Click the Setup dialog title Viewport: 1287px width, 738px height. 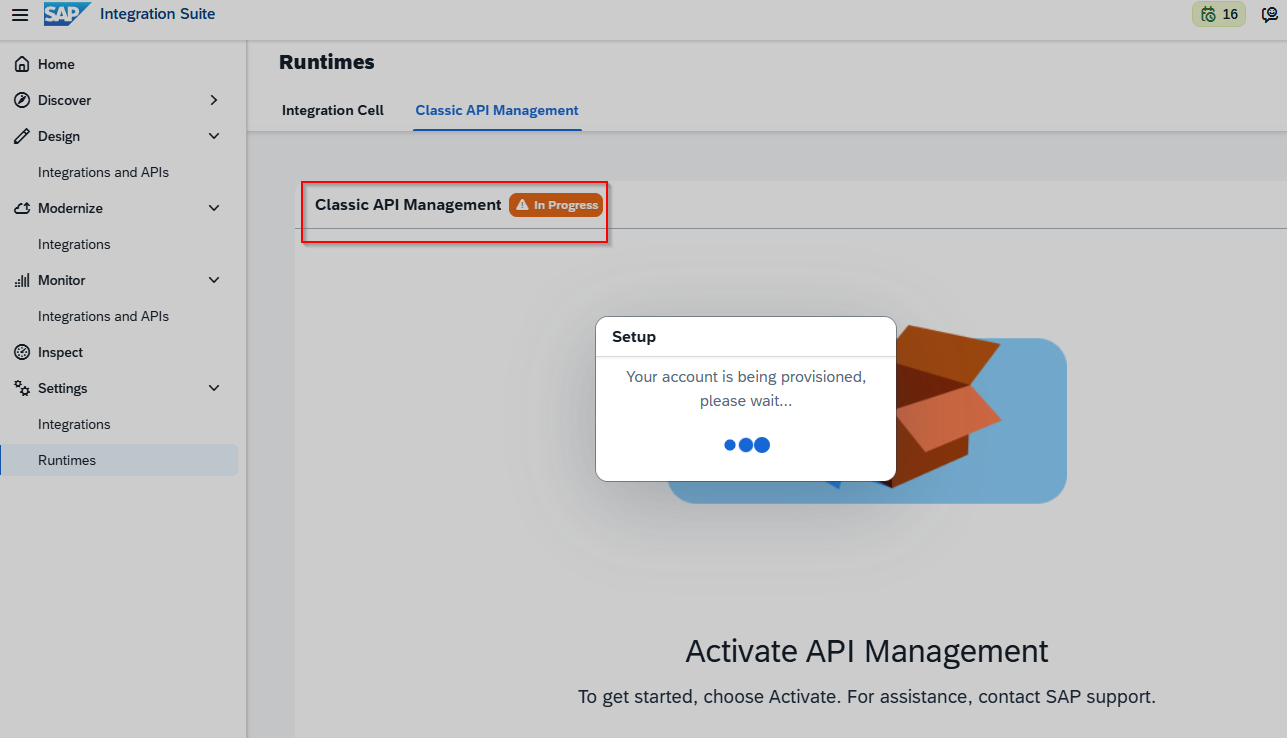tap(634, 337)
